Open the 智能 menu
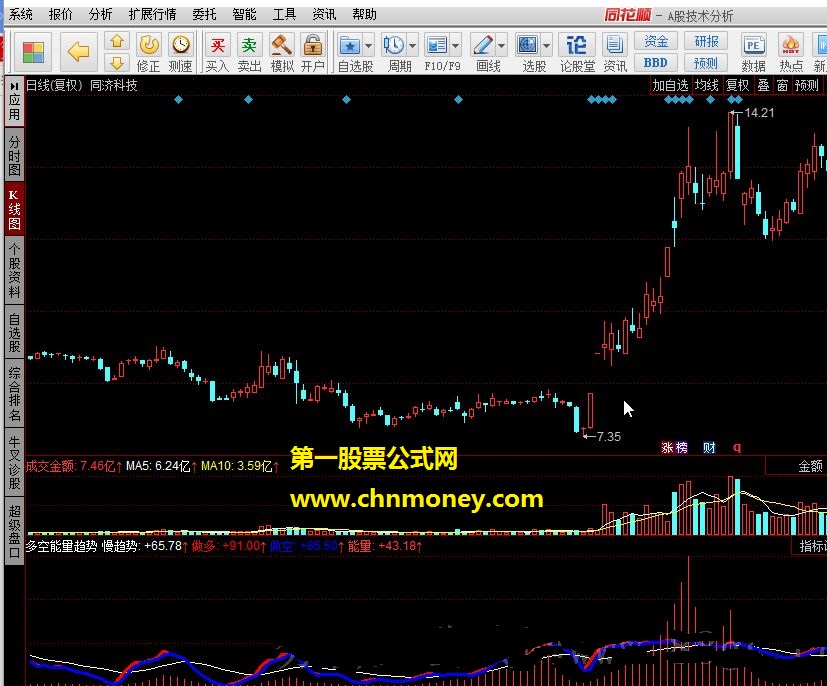 point(244,14)
